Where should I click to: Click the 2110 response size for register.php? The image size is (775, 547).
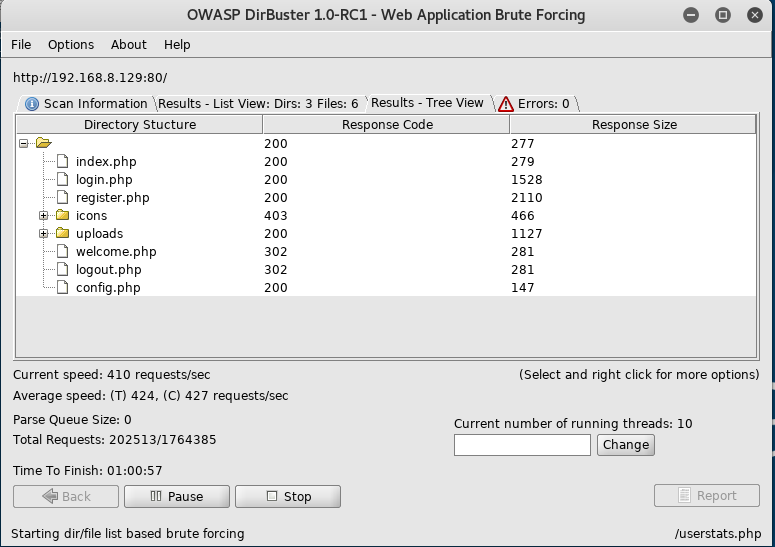(526, 198)
